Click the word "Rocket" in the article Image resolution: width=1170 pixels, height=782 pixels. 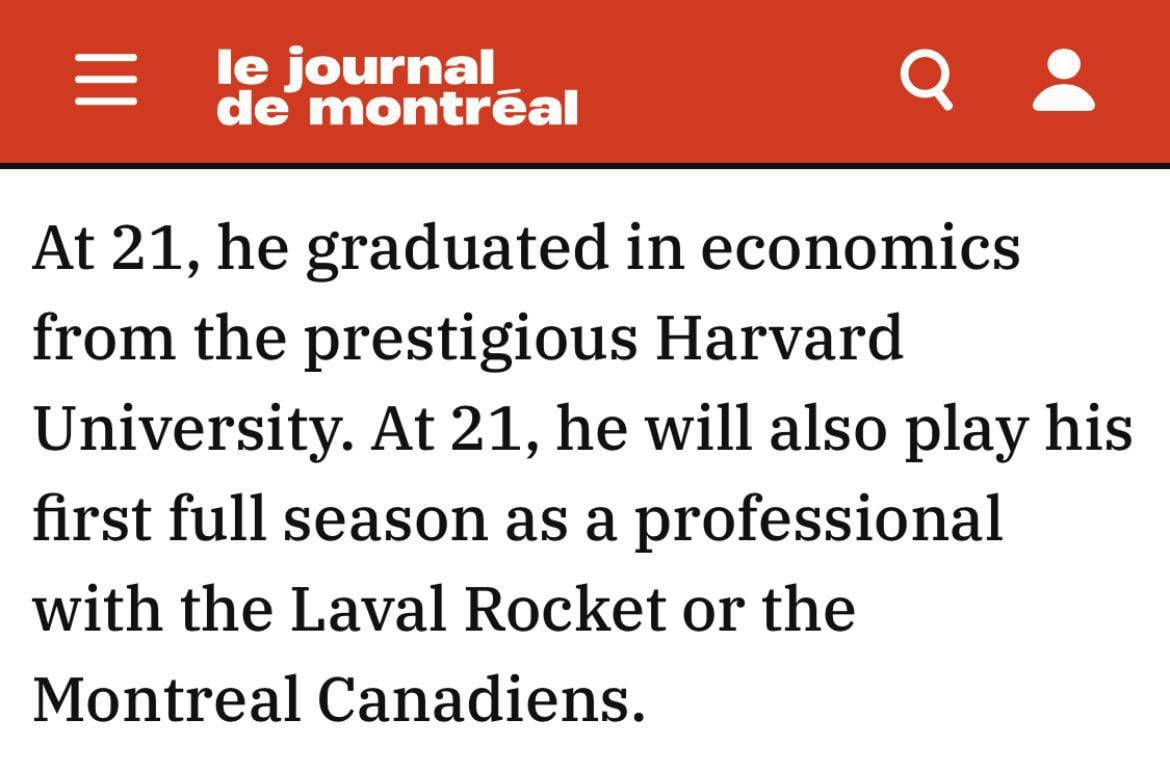click(x=566, y=609)
